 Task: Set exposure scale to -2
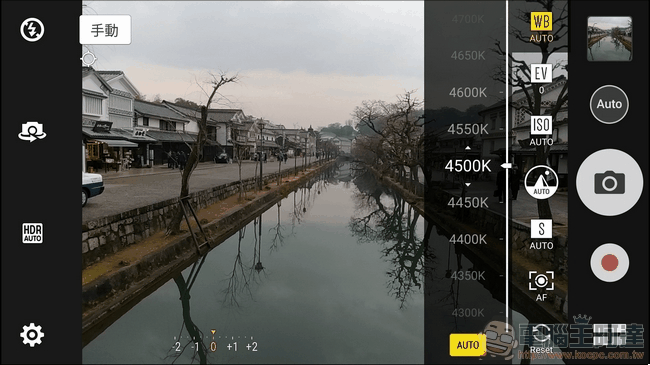176,346
